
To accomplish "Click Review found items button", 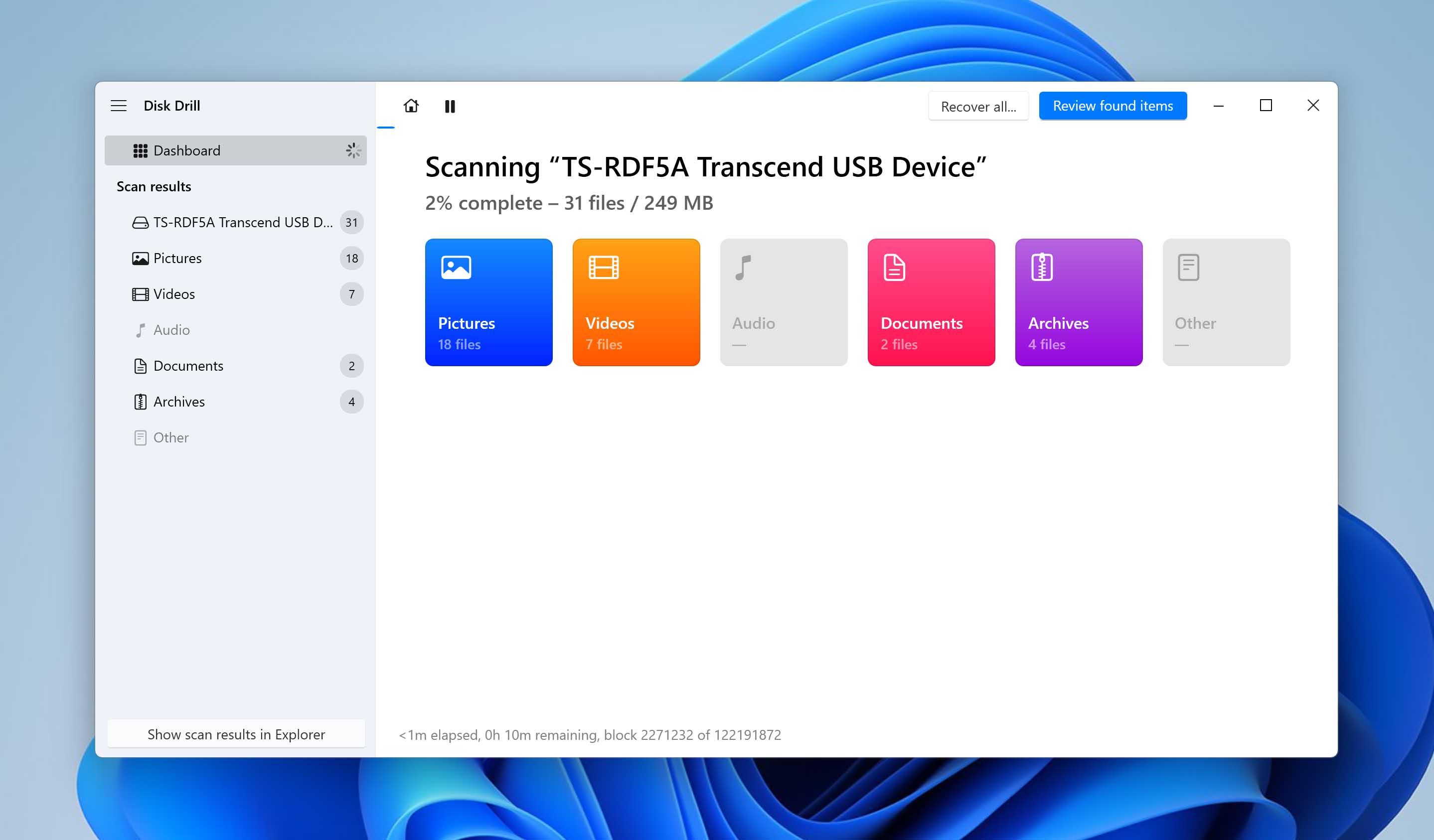I will (x=1113, y=106).
